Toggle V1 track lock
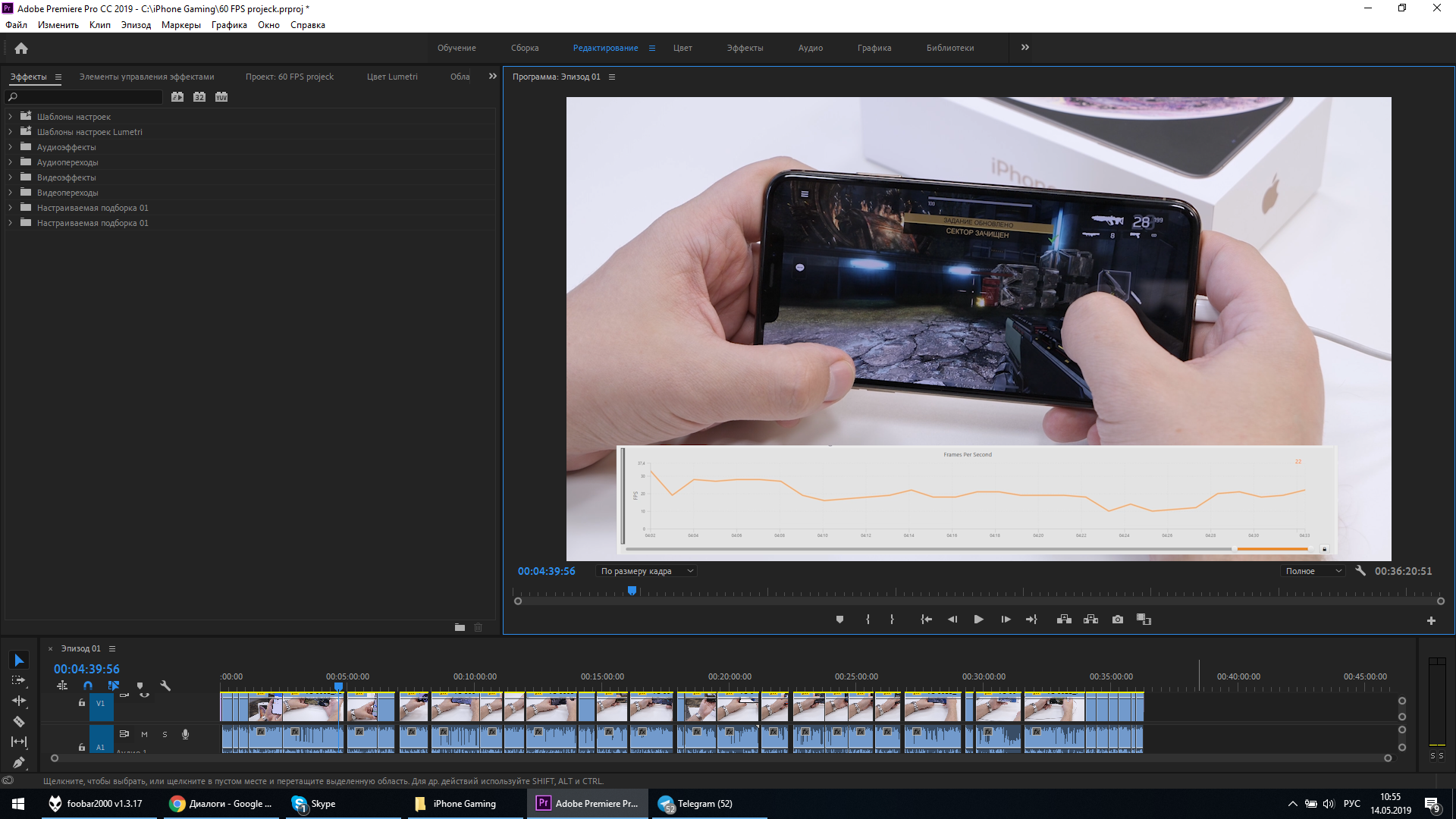This screenshot has height=819, width=1456. [82, 703]
